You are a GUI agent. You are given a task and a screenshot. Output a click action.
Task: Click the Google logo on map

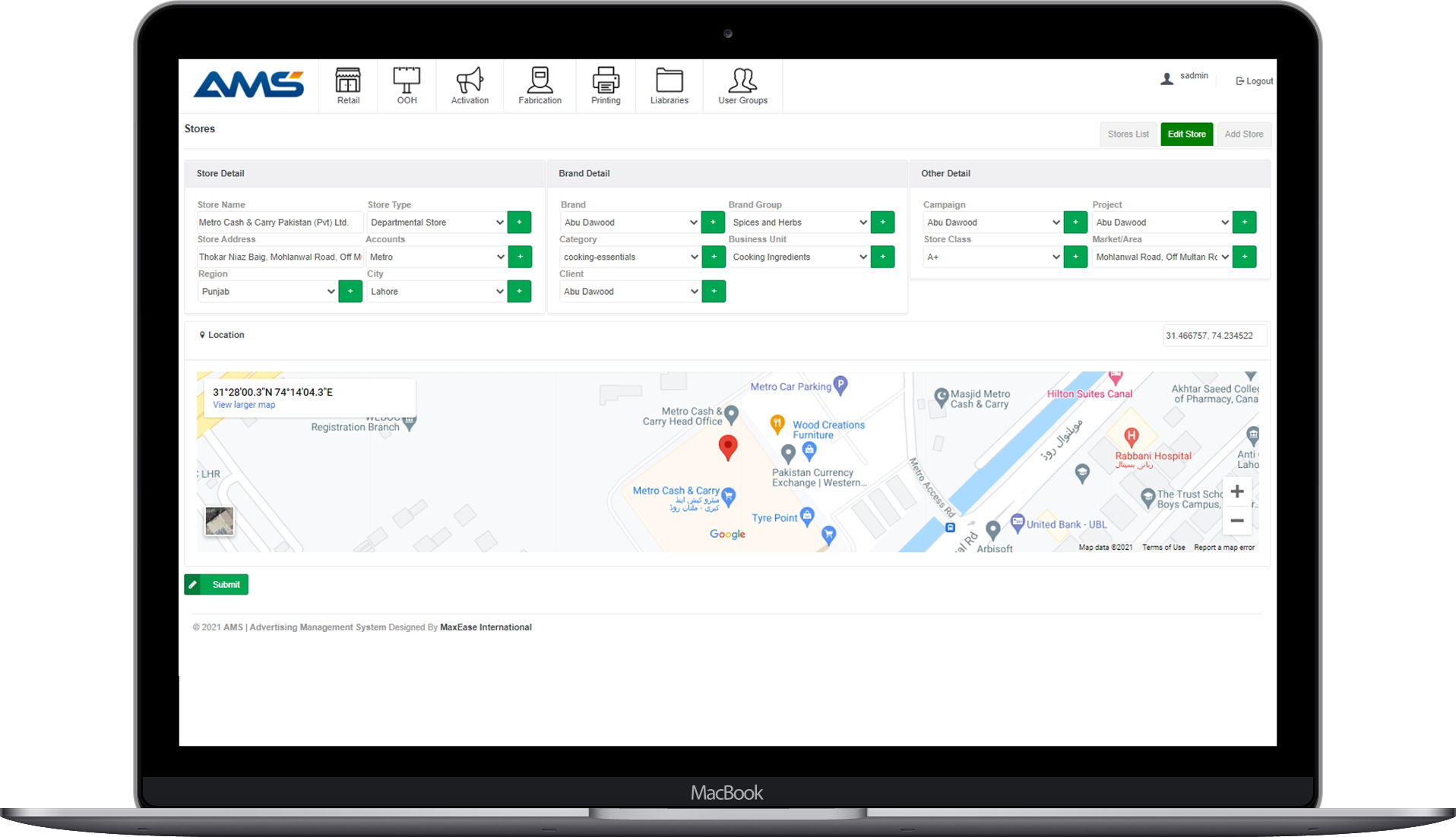pos(727,534)
